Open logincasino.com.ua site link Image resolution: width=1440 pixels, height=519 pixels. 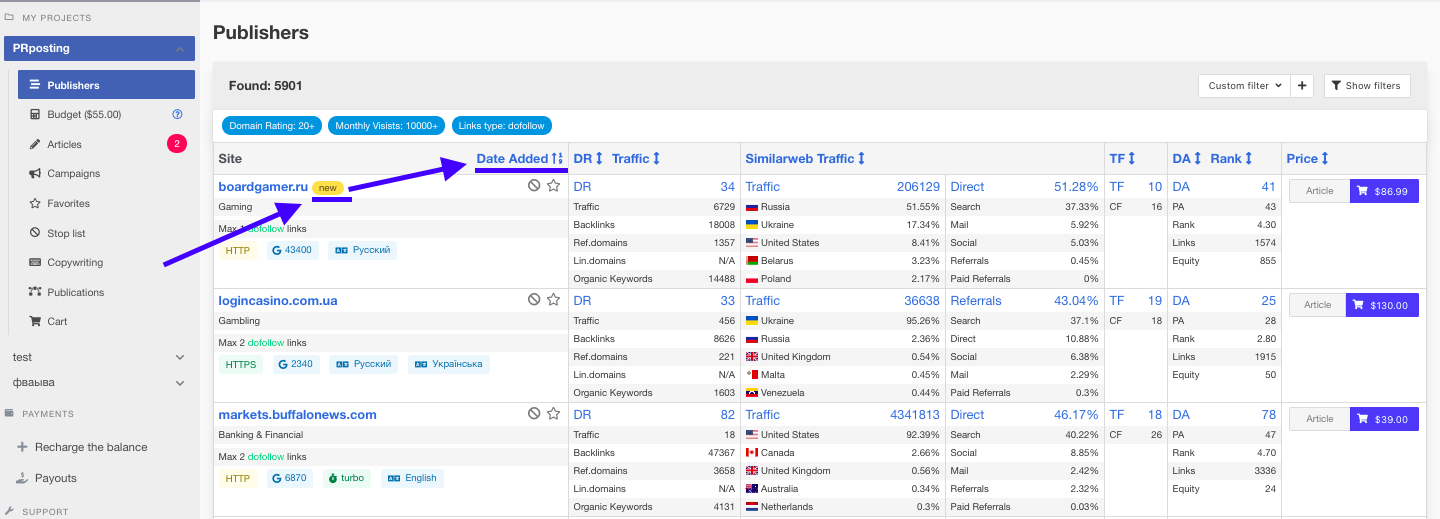coord(277,300)
